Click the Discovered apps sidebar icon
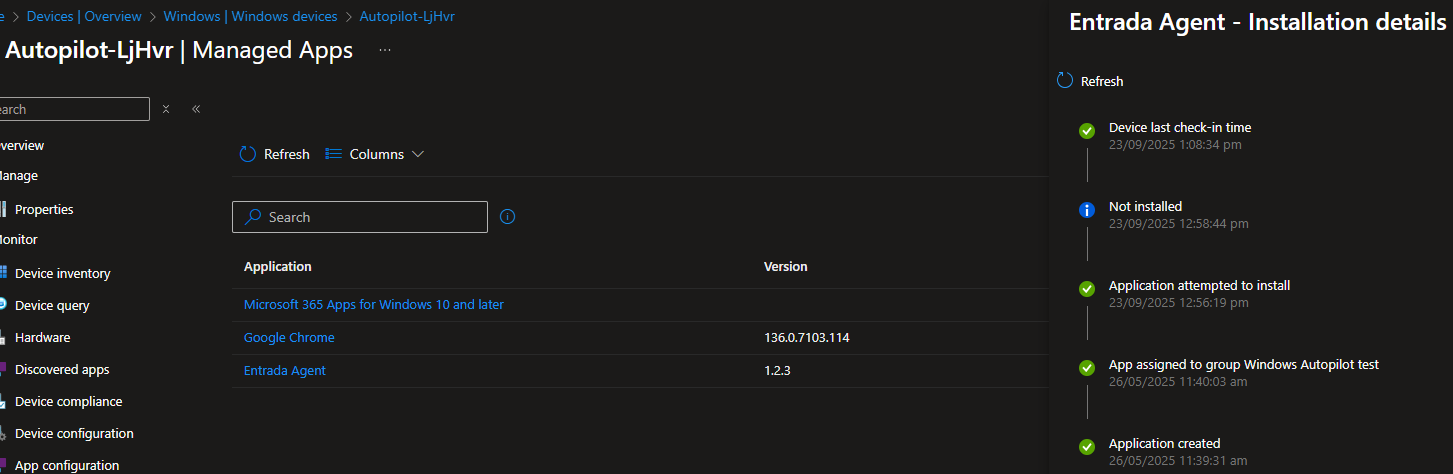Image resolution: width=1453 pixels, height=474 pixels. tap(3, 369)
